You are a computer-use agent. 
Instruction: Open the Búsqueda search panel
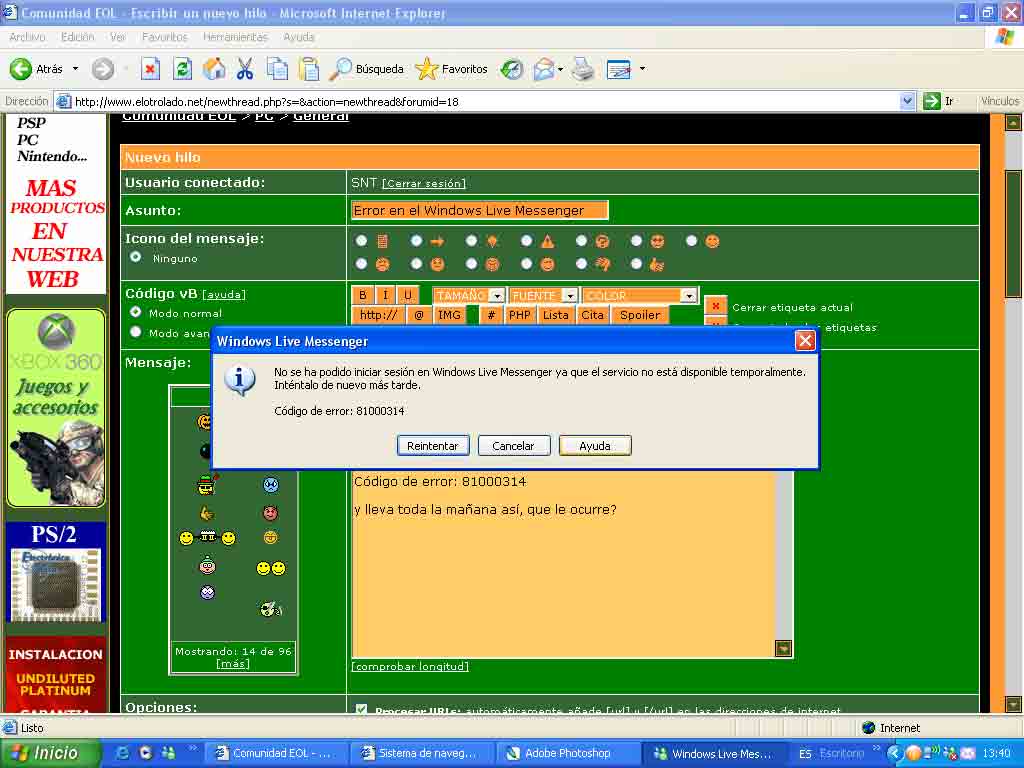pos(366,69)
